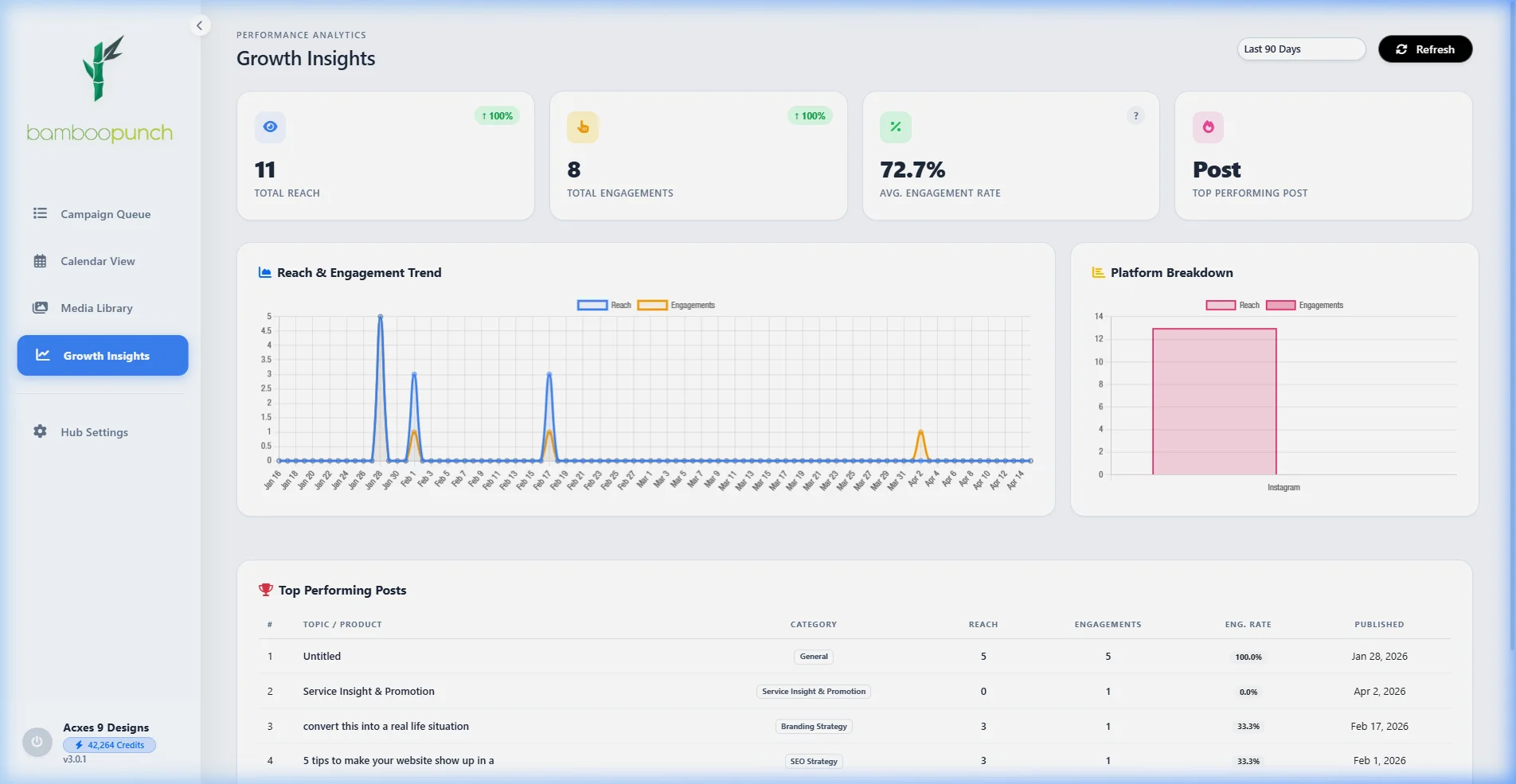Click the engagement rate help question mark
This screenshot has height=784, width=1516.
[1136, 116]
